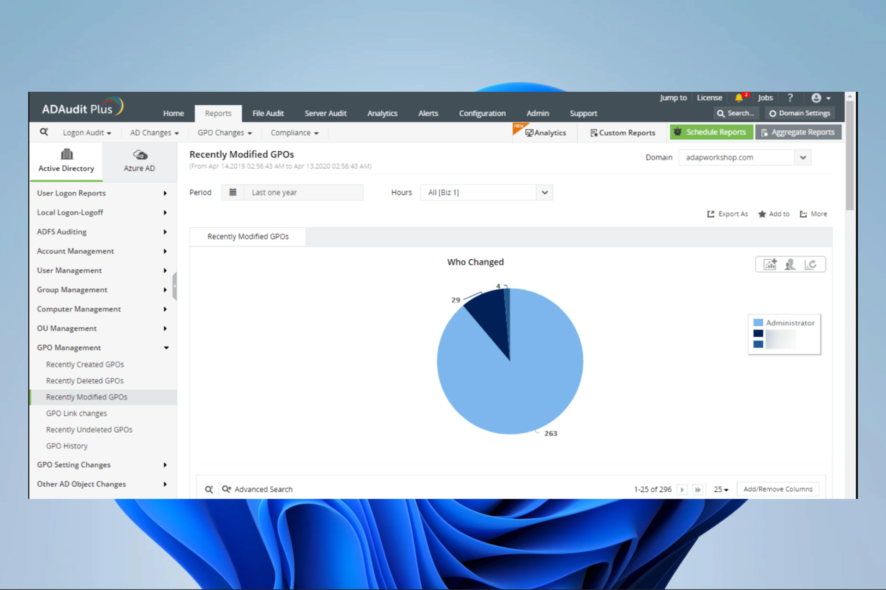Open the Hours All [Biz 1] dropdown
Screen dimensions: 886x590
coord(487,192)
